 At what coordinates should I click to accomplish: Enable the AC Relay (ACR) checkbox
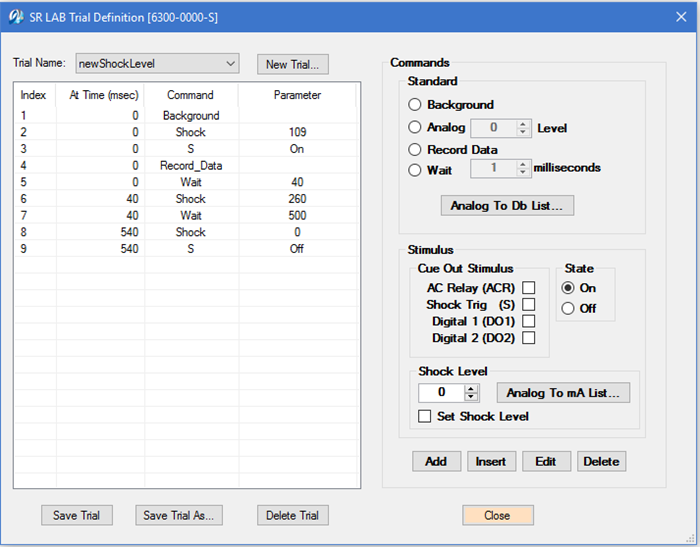[529, 288]
